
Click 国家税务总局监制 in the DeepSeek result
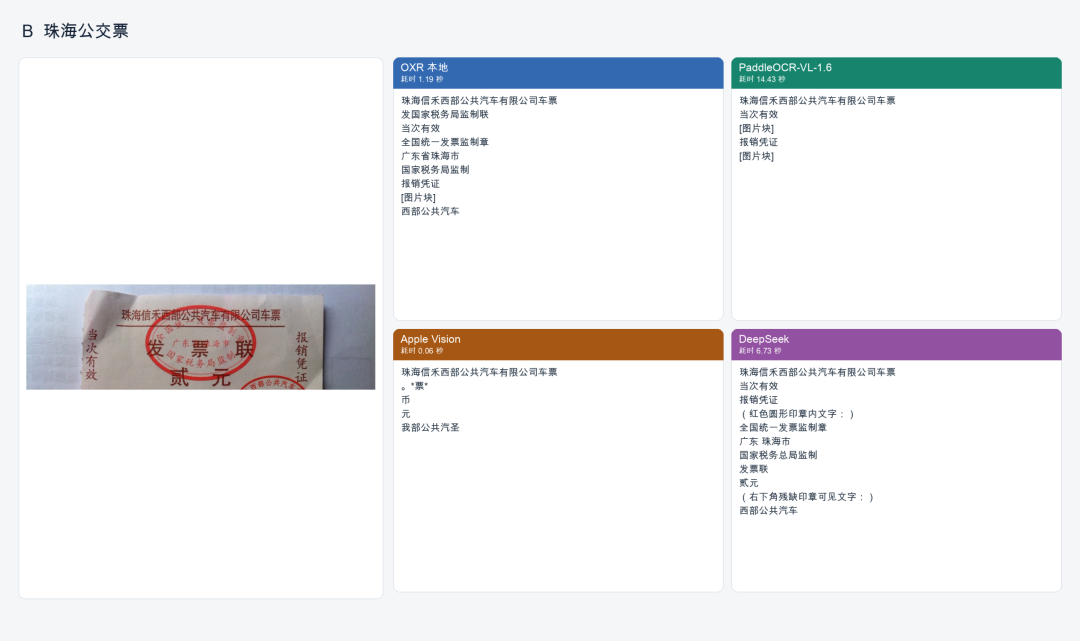[778, 455]
